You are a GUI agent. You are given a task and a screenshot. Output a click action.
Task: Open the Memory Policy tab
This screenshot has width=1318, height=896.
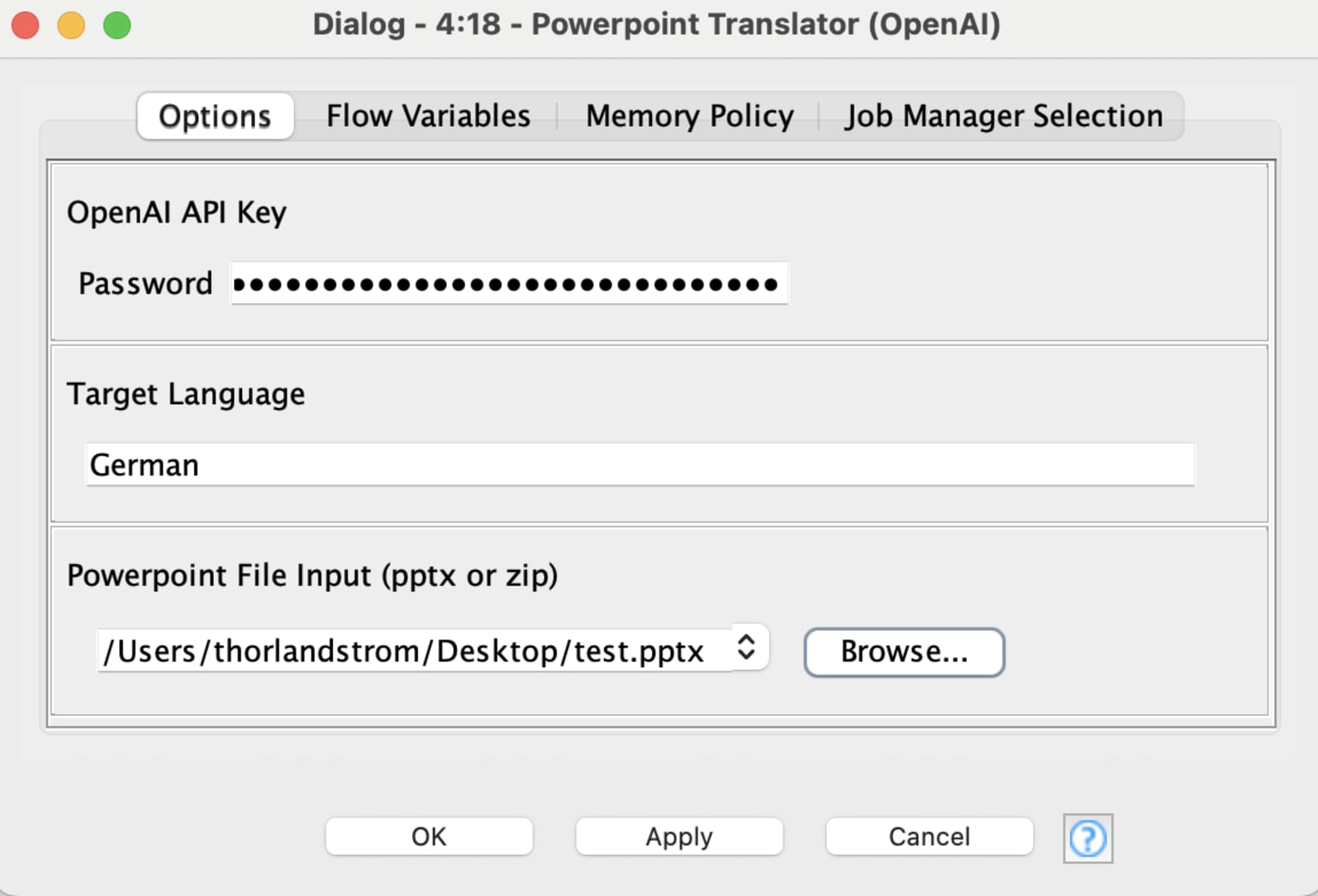coord(690,116)
